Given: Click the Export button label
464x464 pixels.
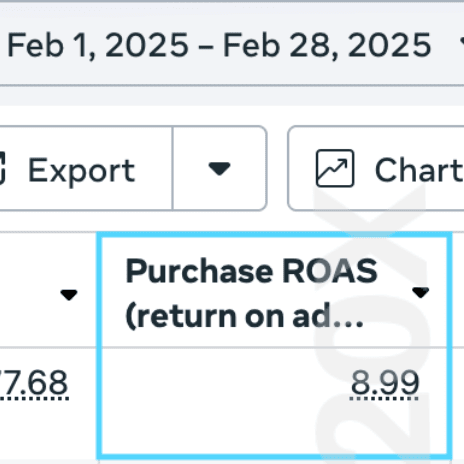Looking at the screenshot, I should click(x=81, y=170).
